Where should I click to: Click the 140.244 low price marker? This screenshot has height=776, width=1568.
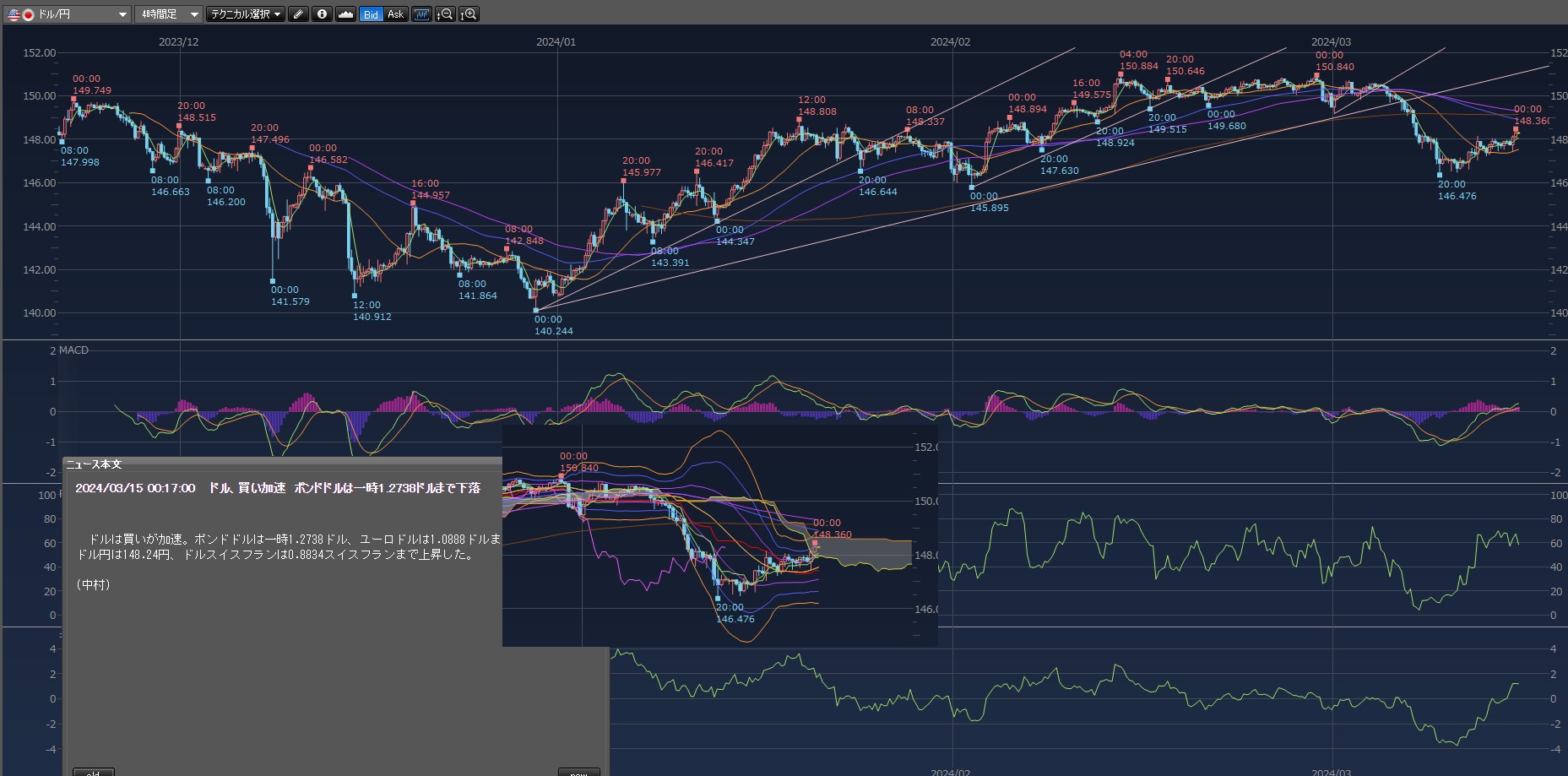(x=553, y=331)
